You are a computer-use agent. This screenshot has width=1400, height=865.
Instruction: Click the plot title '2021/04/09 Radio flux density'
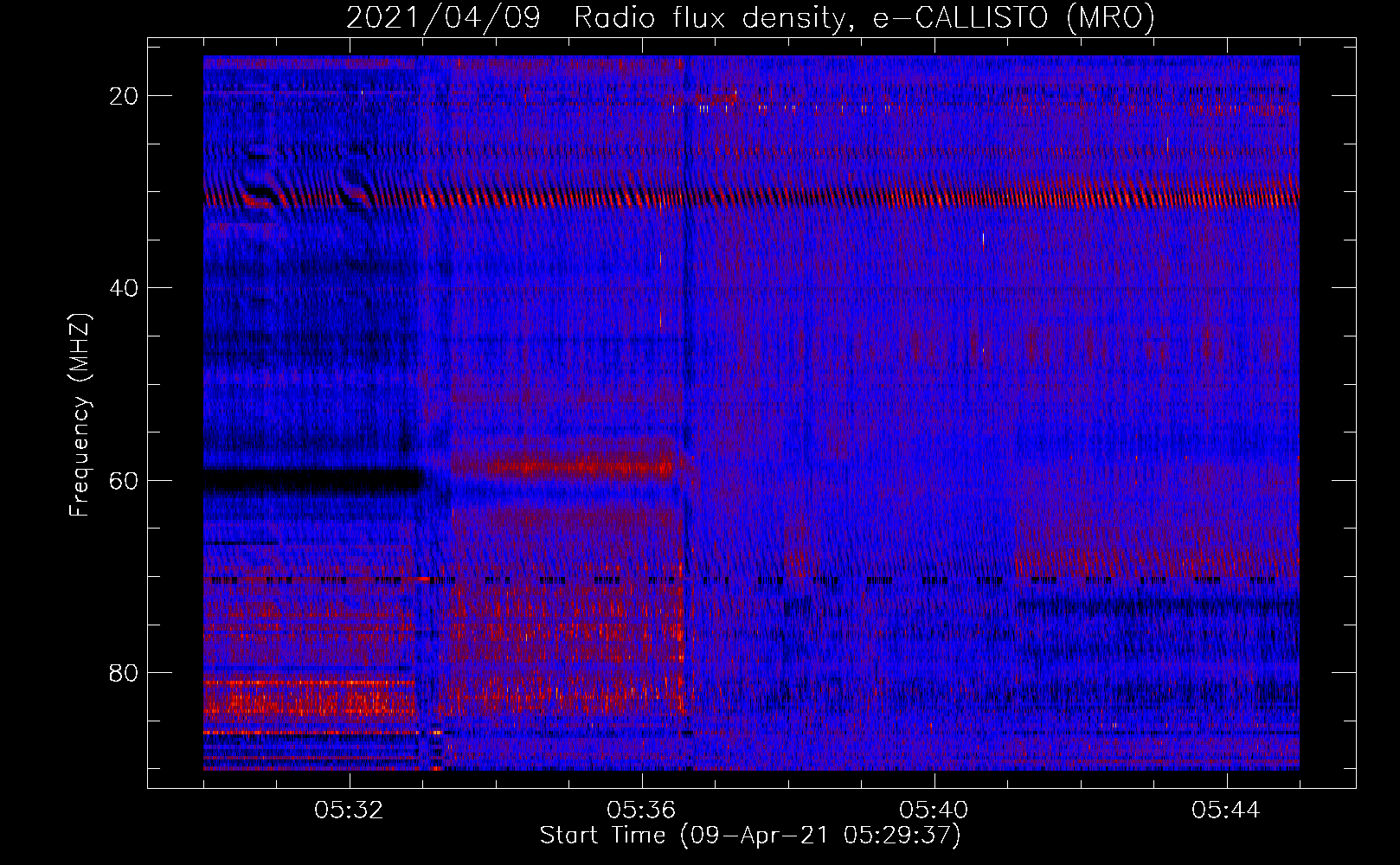750,18
